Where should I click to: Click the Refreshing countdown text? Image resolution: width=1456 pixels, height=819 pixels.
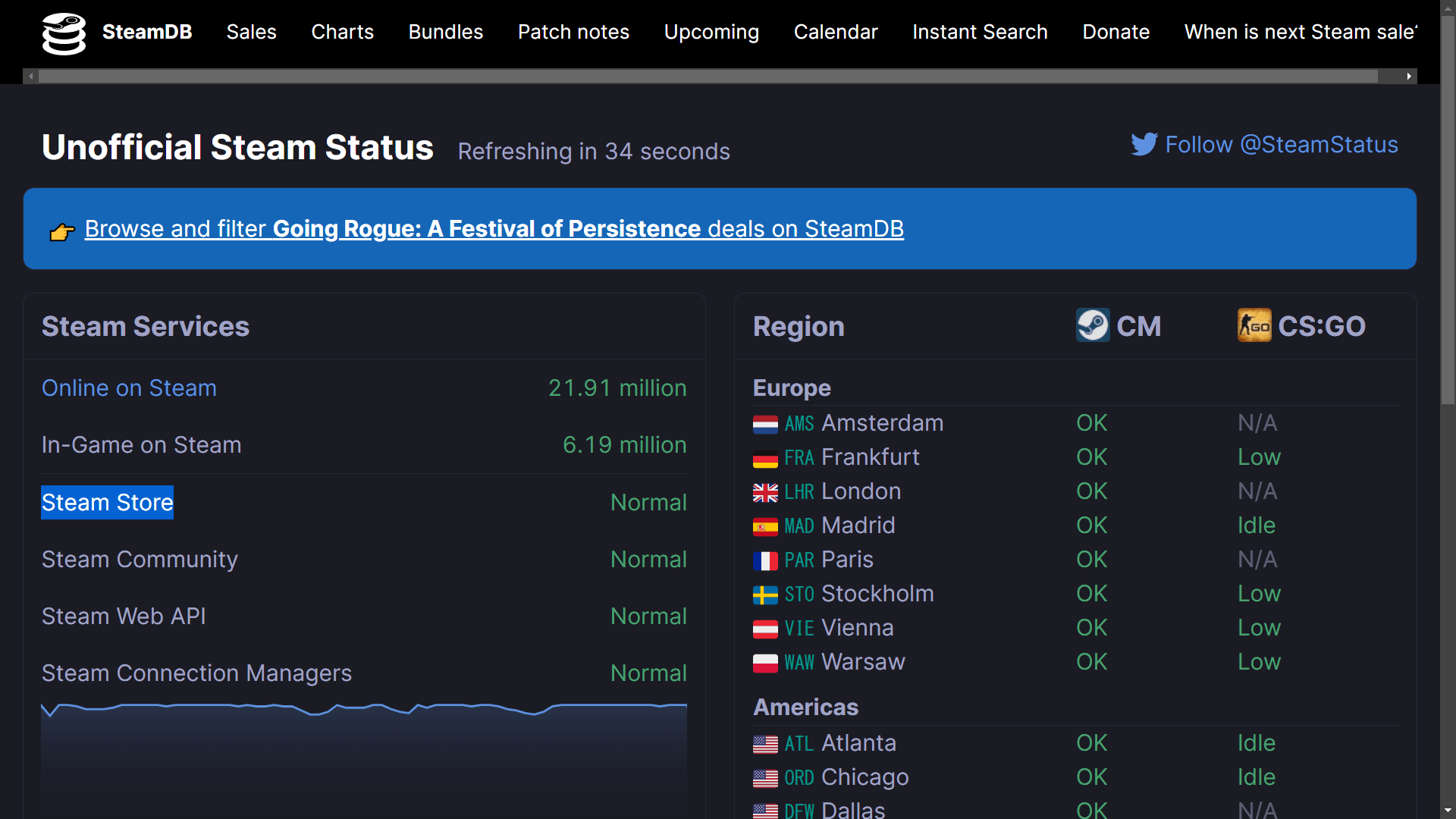(594, 151)
